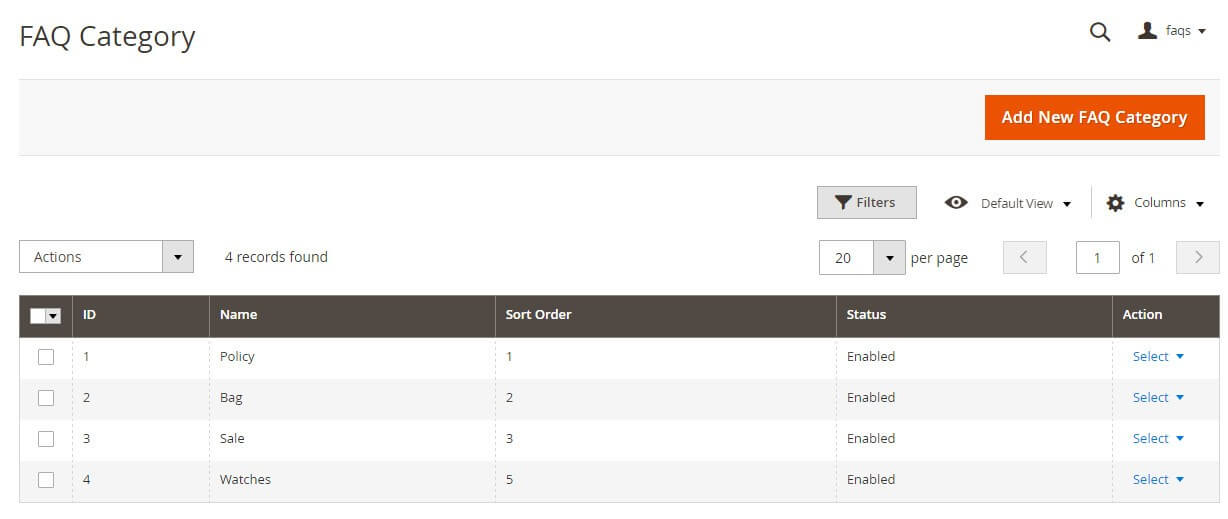Screen dimensions: 1228x519
Task: Check the Watches row checkbox
Action: coord(46,480)
